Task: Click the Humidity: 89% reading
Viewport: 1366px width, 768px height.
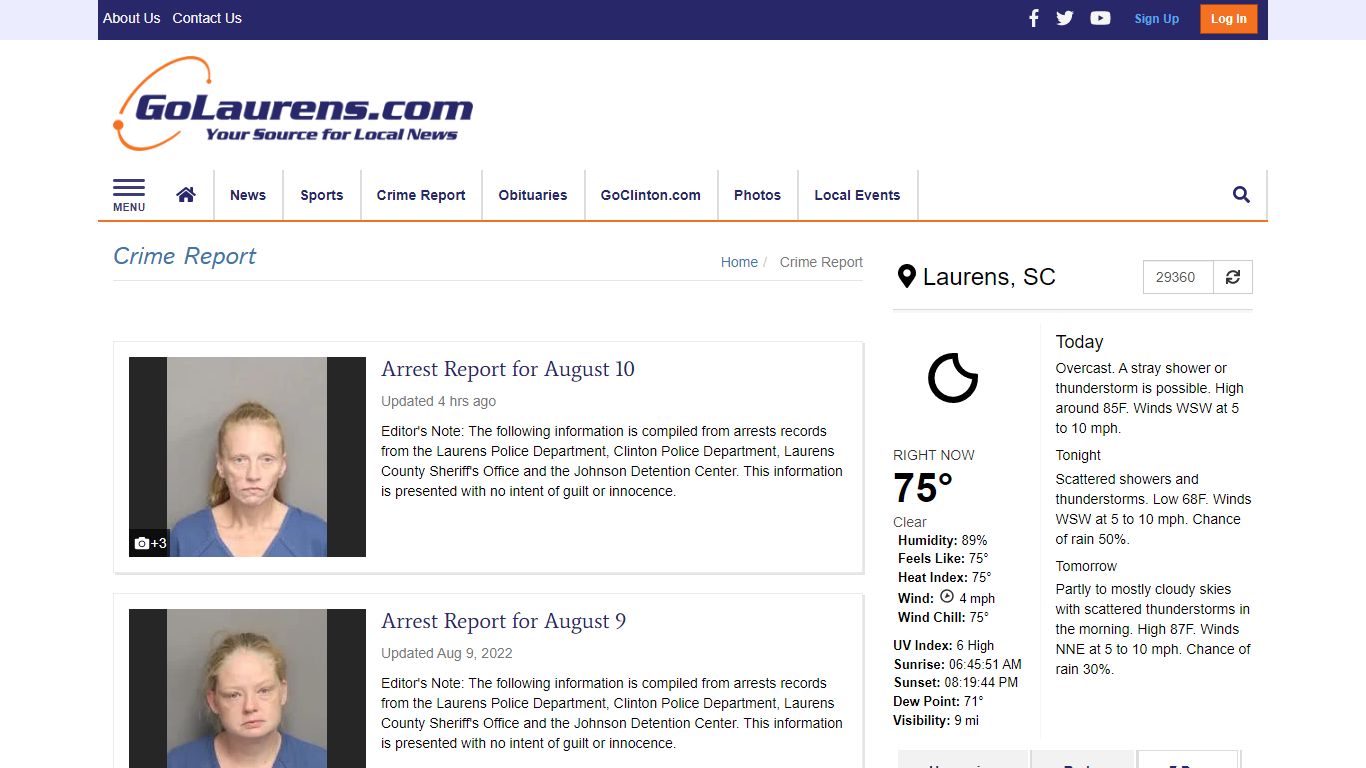Action: coord(942,540)
